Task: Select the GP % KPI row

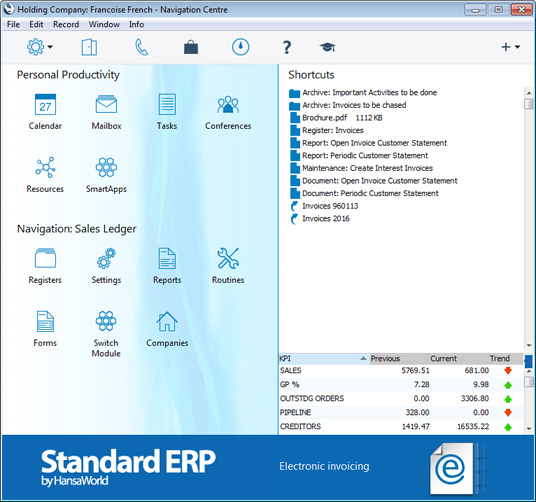Action: [401, 385]
